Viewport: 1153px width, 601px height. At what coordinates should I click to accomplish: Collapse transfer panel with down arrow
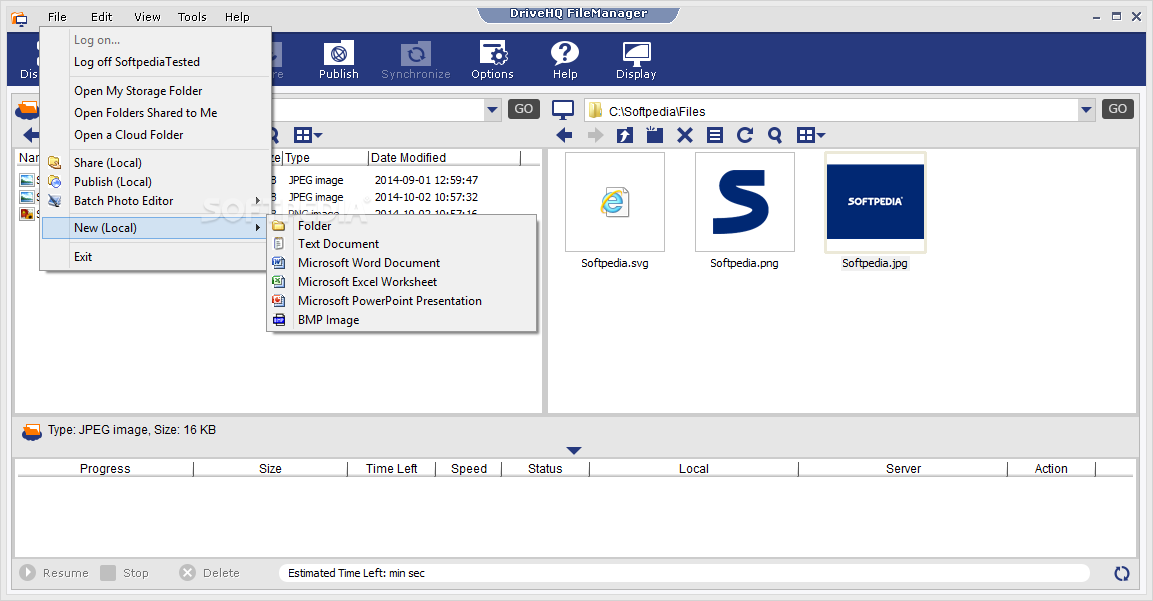pyautogui.click(x=574, y=450)
